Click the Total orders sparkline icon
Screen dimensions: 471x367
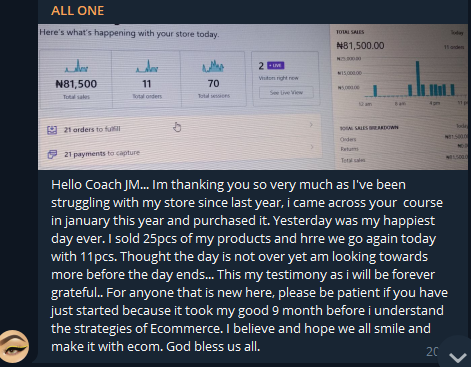click(x=147, y=66)
